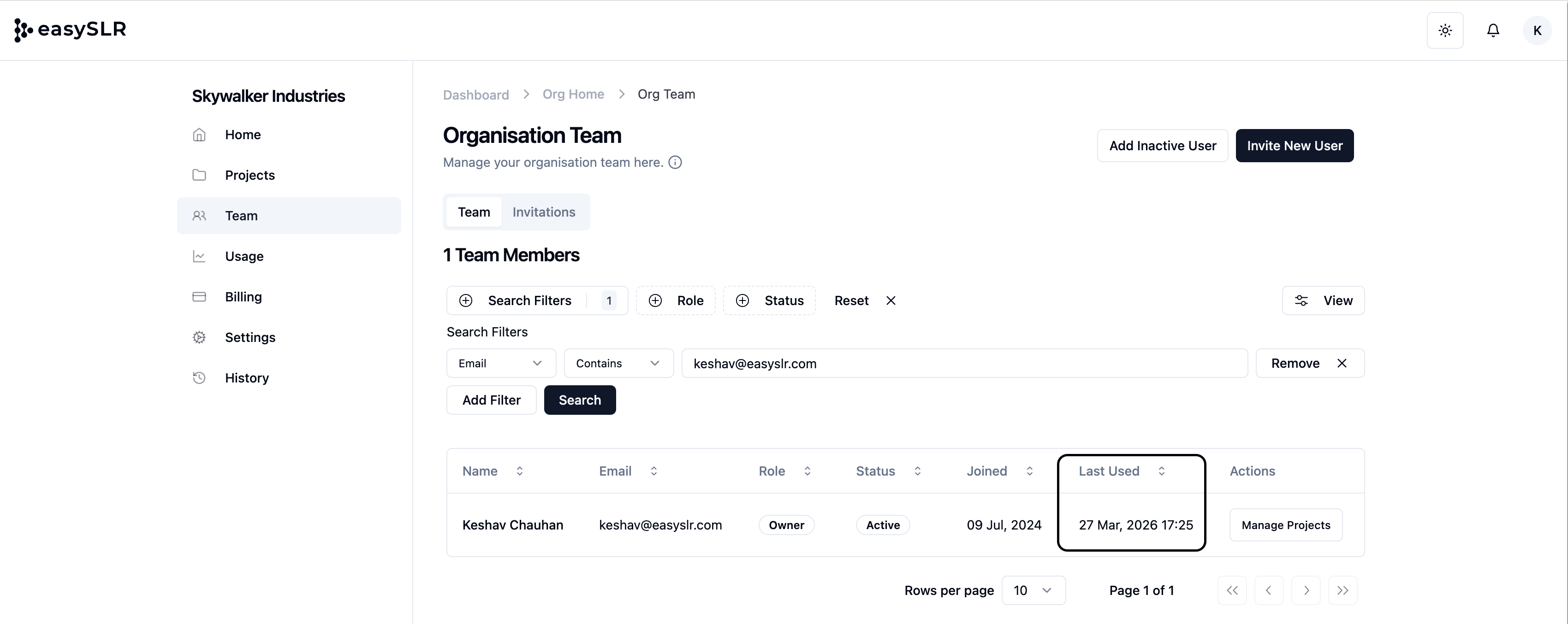The image size is (1568, 624).
Task: Click the K user avatar
Action: pyautogui.click(x=1537, y=30)
